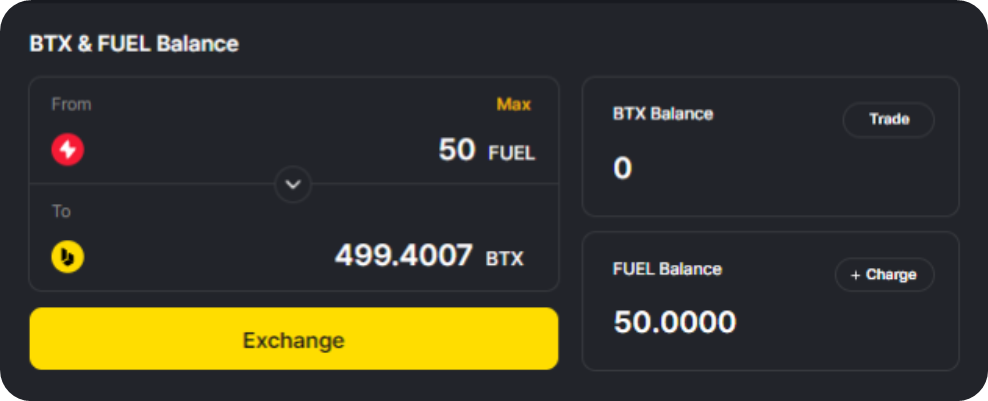Viewport: 988px width, 401px height.
Task: Click the BTX Balance value 0
Action: [623, 168]
